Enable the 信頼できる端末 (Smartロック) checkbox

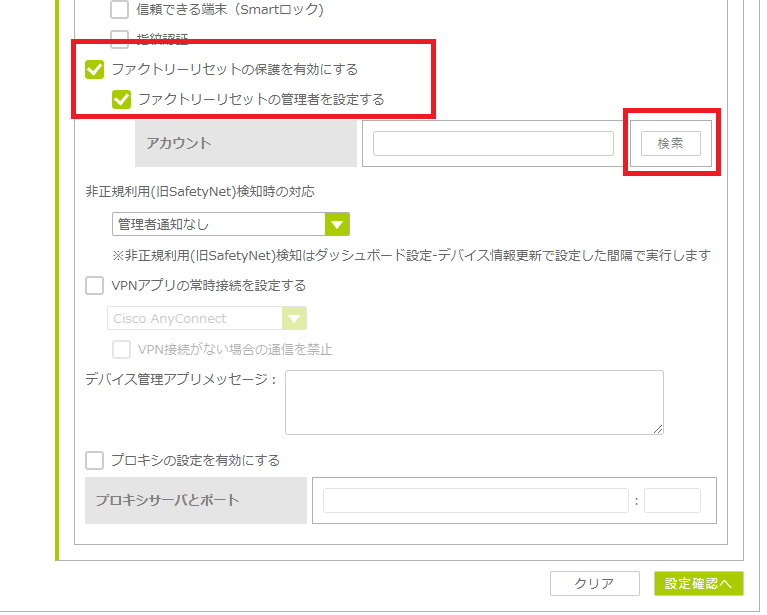119,11
